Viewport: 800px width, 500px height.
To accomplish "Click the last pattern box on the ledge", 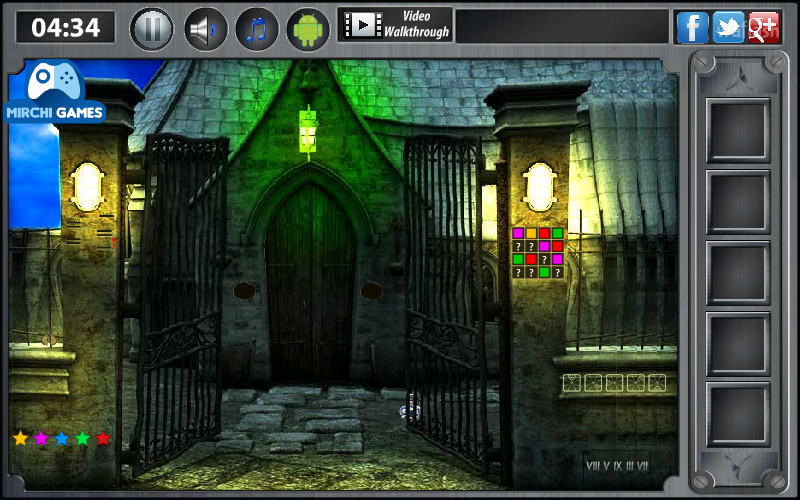I will (657, 383).
